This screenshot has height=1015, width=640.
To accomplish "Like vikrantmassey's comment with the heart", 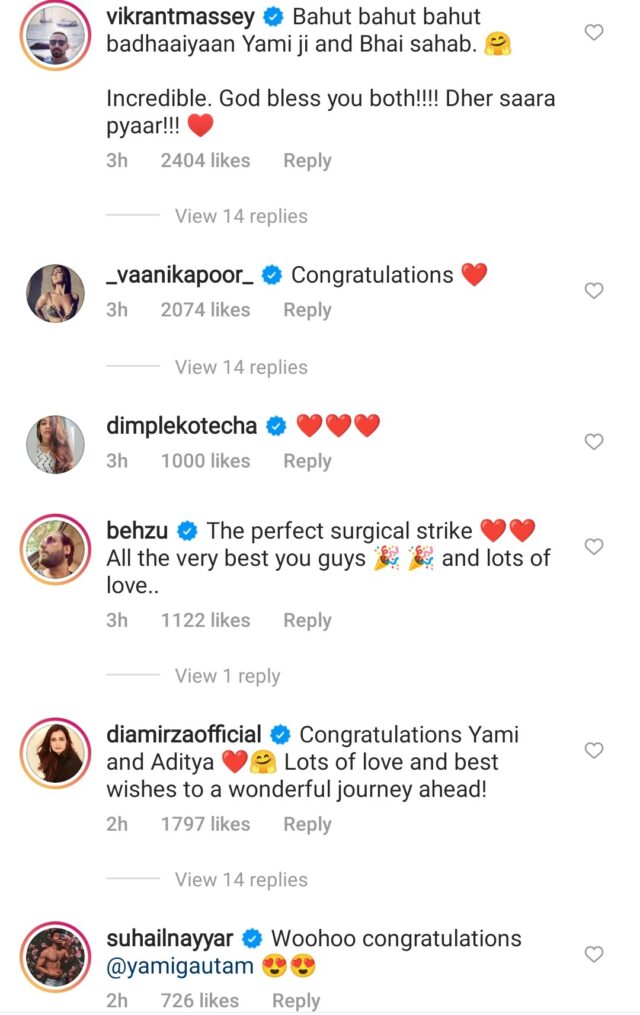I will (593, 33).
